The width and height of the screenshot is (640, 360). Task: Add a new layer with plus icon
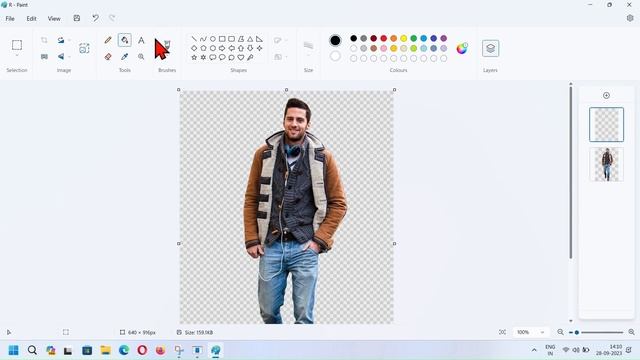click(x=606, y=95)
